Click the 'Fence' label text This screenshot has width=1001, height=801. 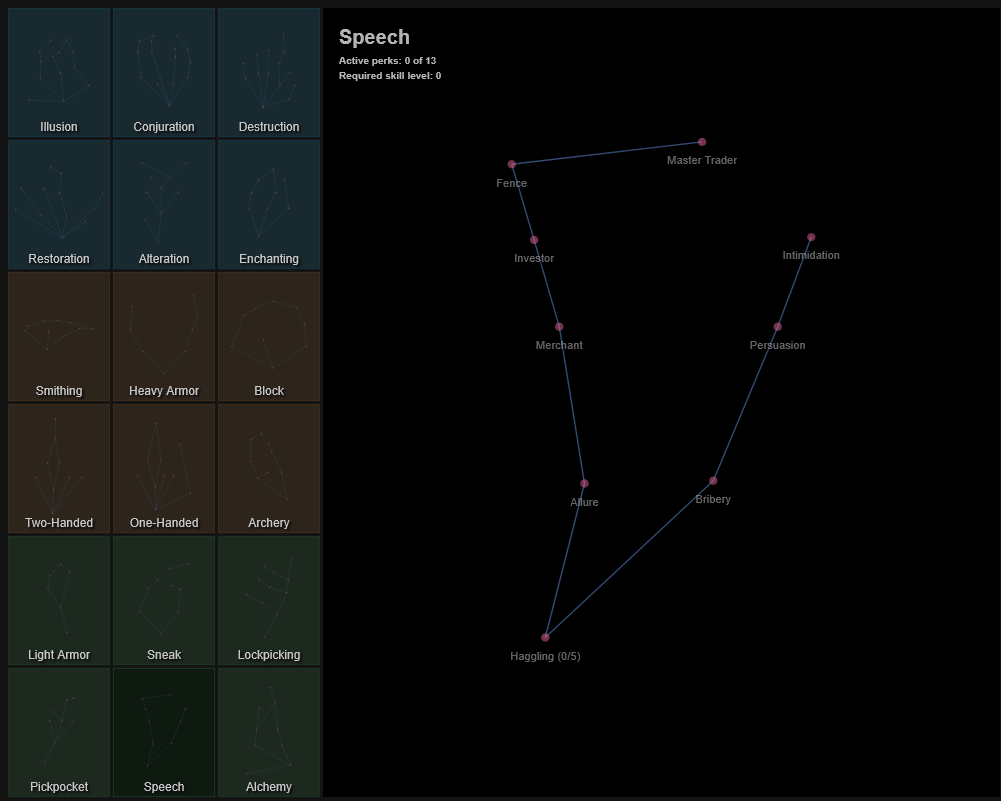click(511, 183)
